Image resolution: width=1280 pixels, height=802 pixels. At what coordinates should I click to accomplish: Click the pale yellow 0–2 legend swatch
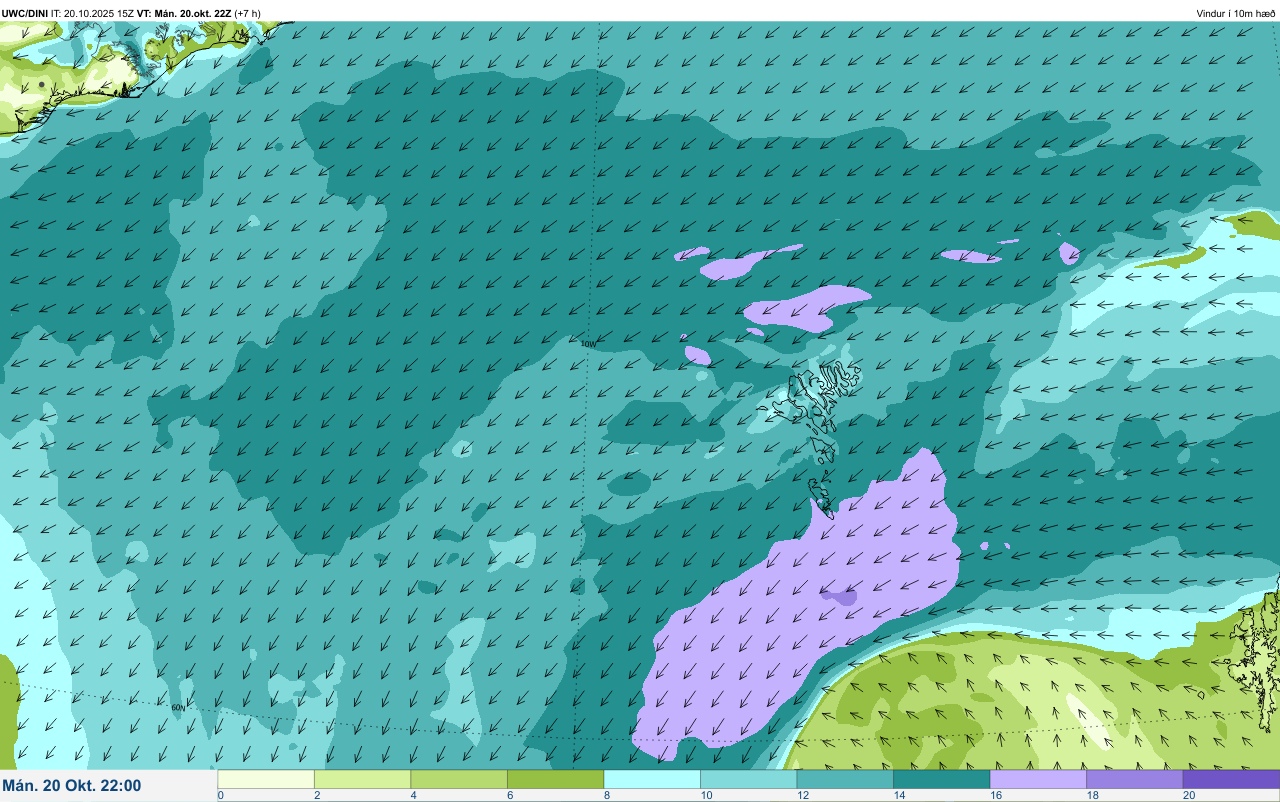266,779
